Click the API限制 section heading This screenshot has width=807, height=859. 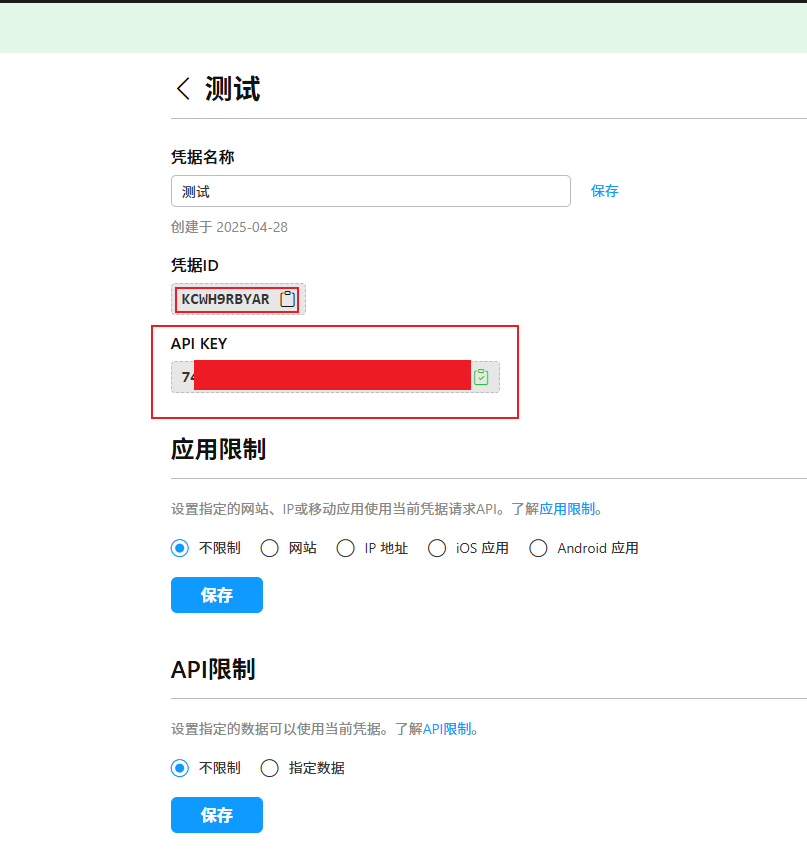click(213, 669)
